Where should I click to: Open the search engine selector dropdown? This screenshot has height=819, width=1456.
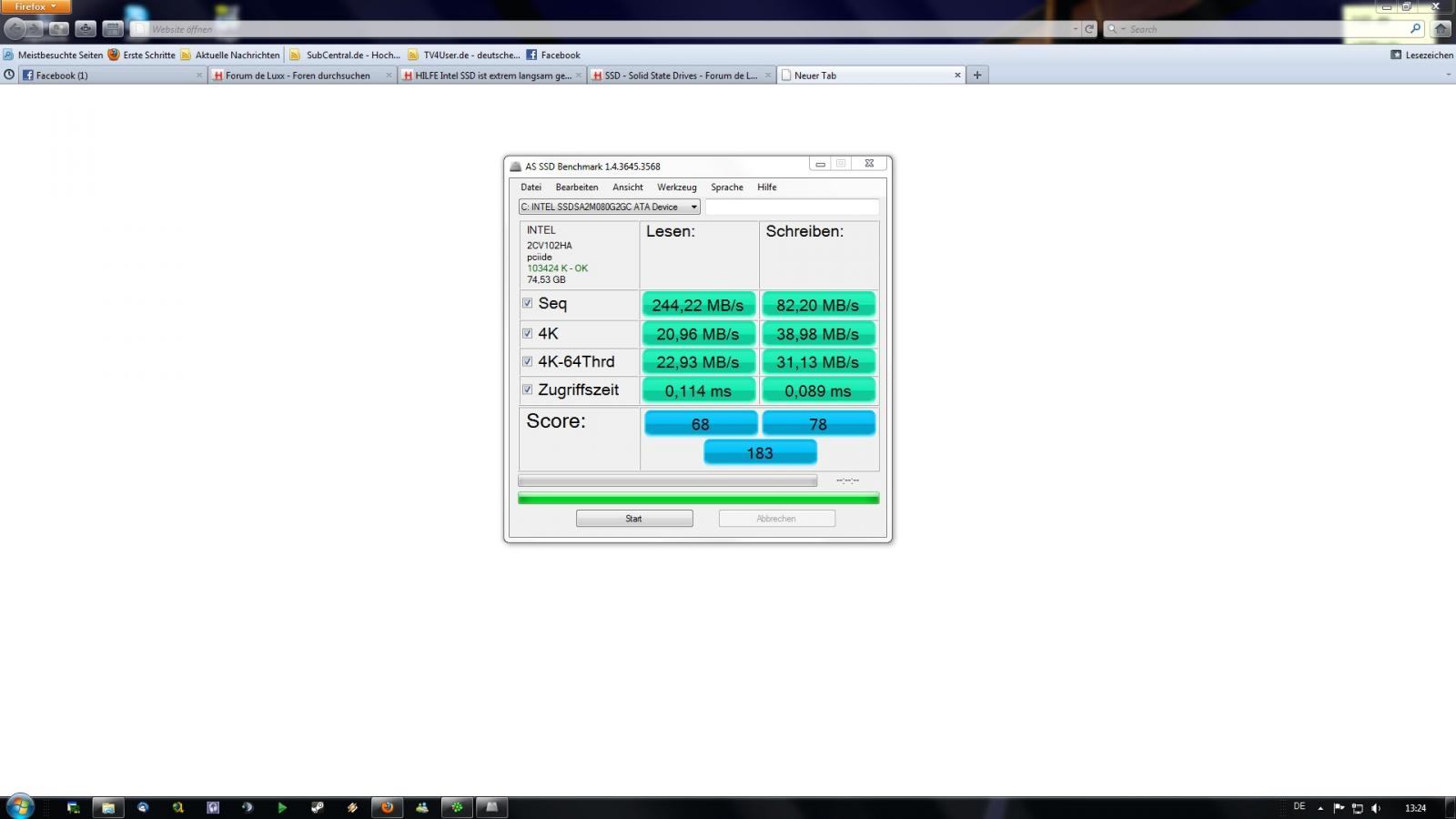coord(1115,29)
